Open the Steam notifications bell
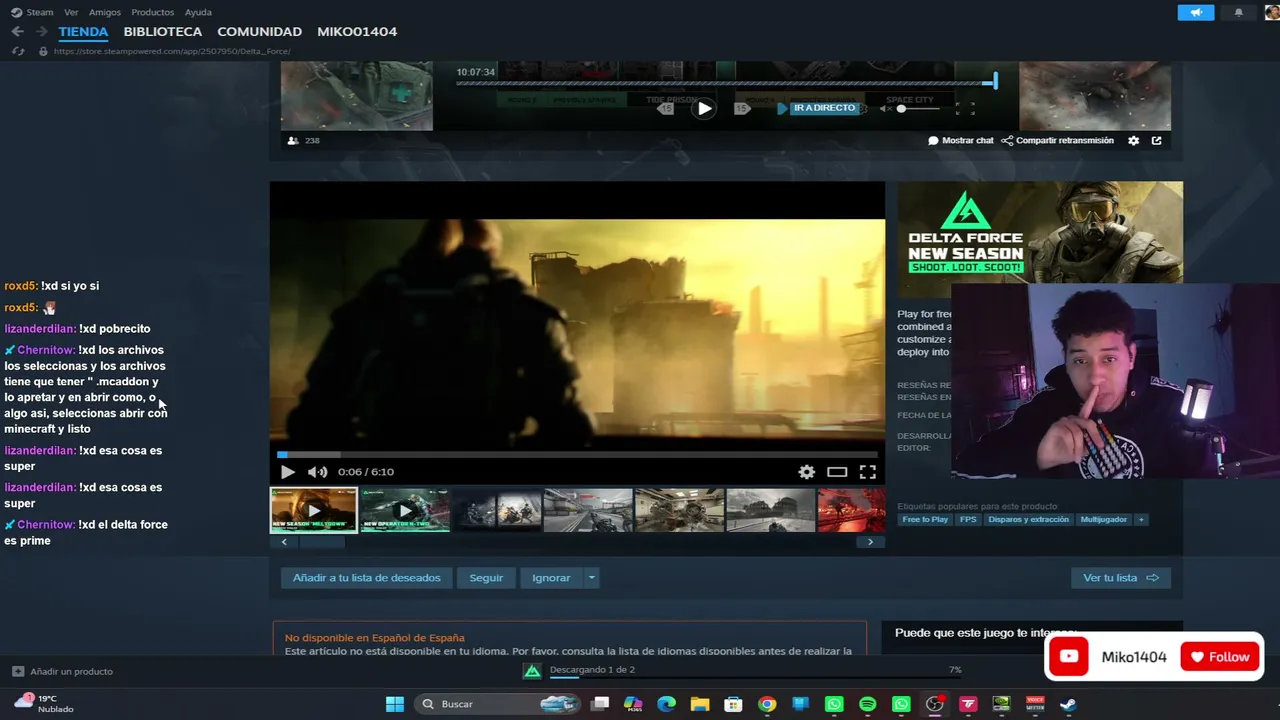 coord(1238,13)
